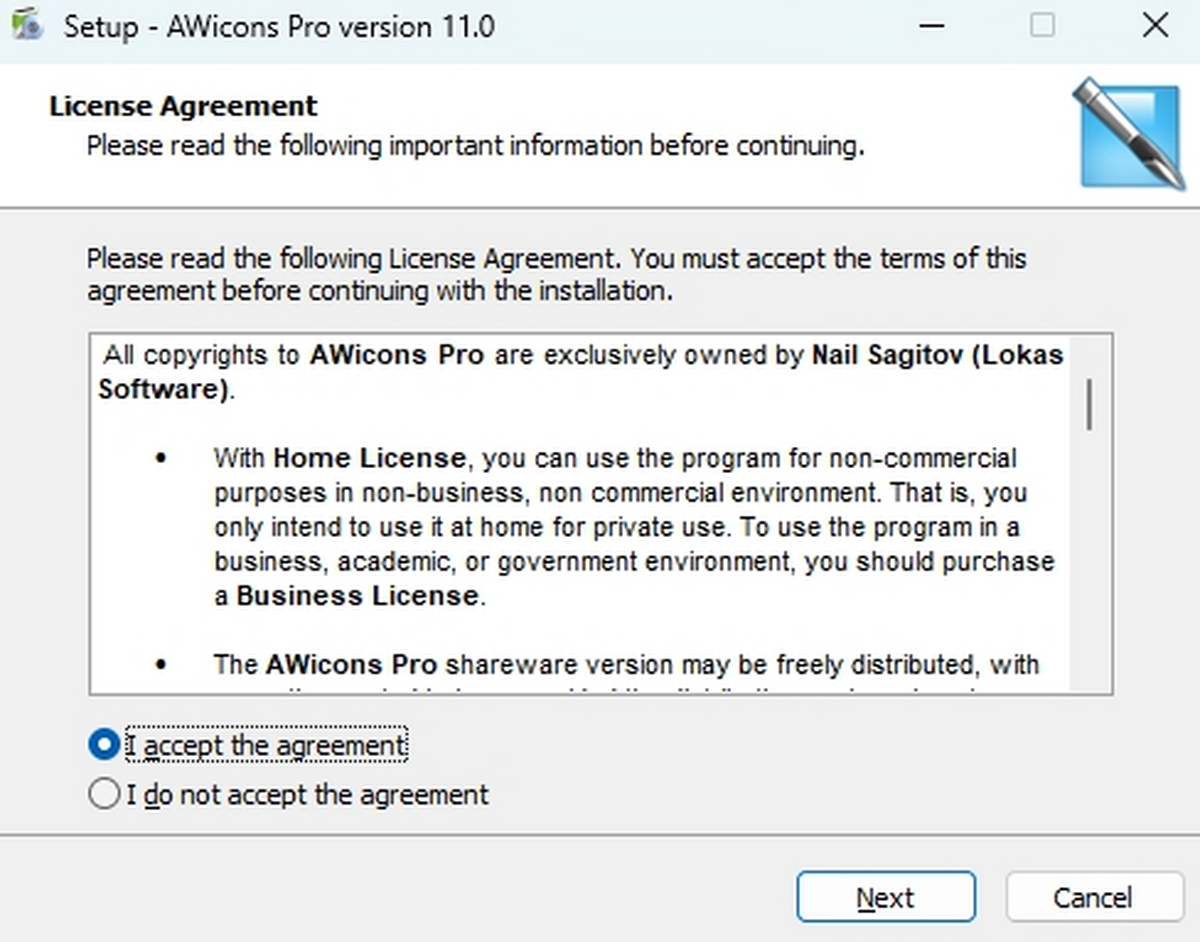Click the disabled maximize window button
The width and height of the screenshot is (1200, 942).
pos(1042,26)
